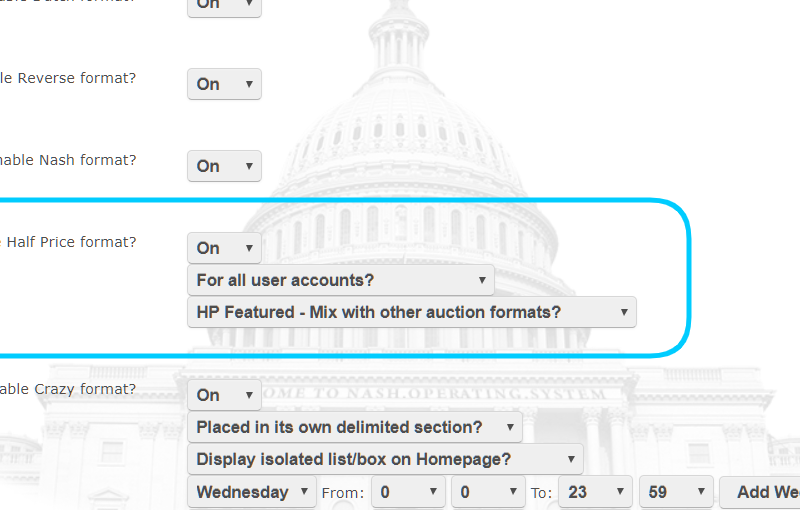Open the Nash format On dropdown
This screenshot has width=800, height=510.
coord(224,166)
